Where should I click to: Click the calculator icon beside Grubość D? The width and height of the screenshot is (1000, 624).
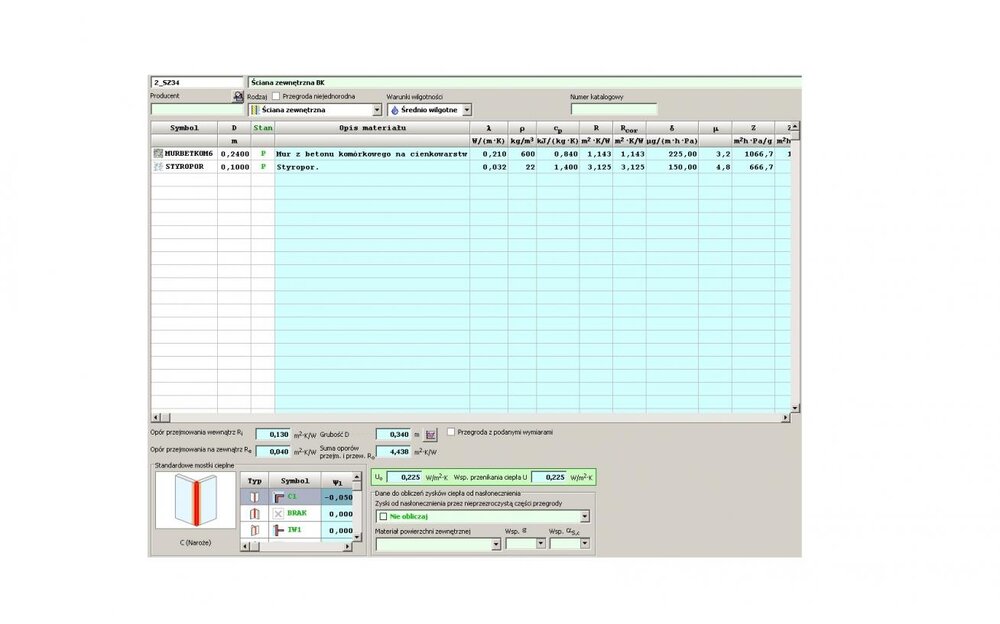tap(432, 435)
